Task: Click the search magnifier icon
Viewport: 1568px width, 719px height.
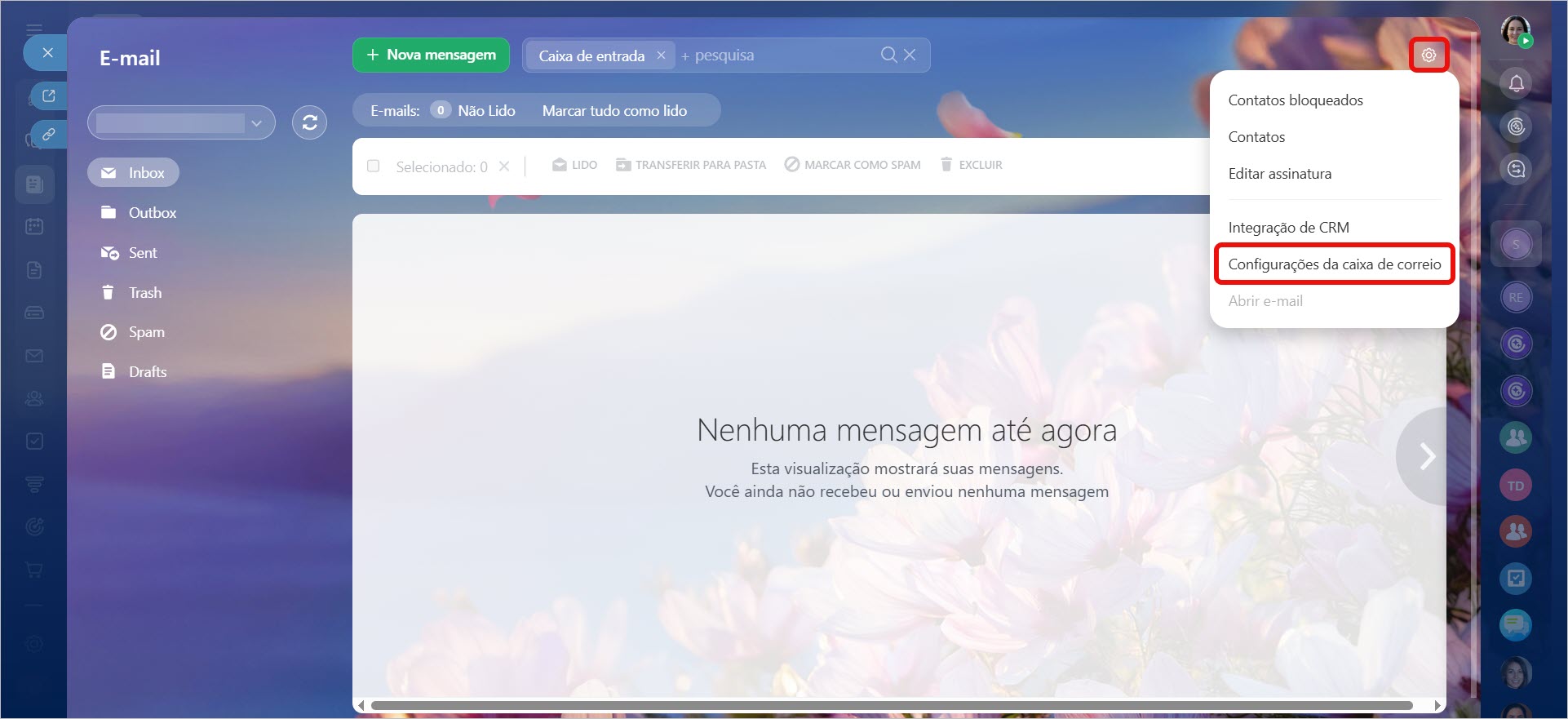Action: tap(888, 55)
